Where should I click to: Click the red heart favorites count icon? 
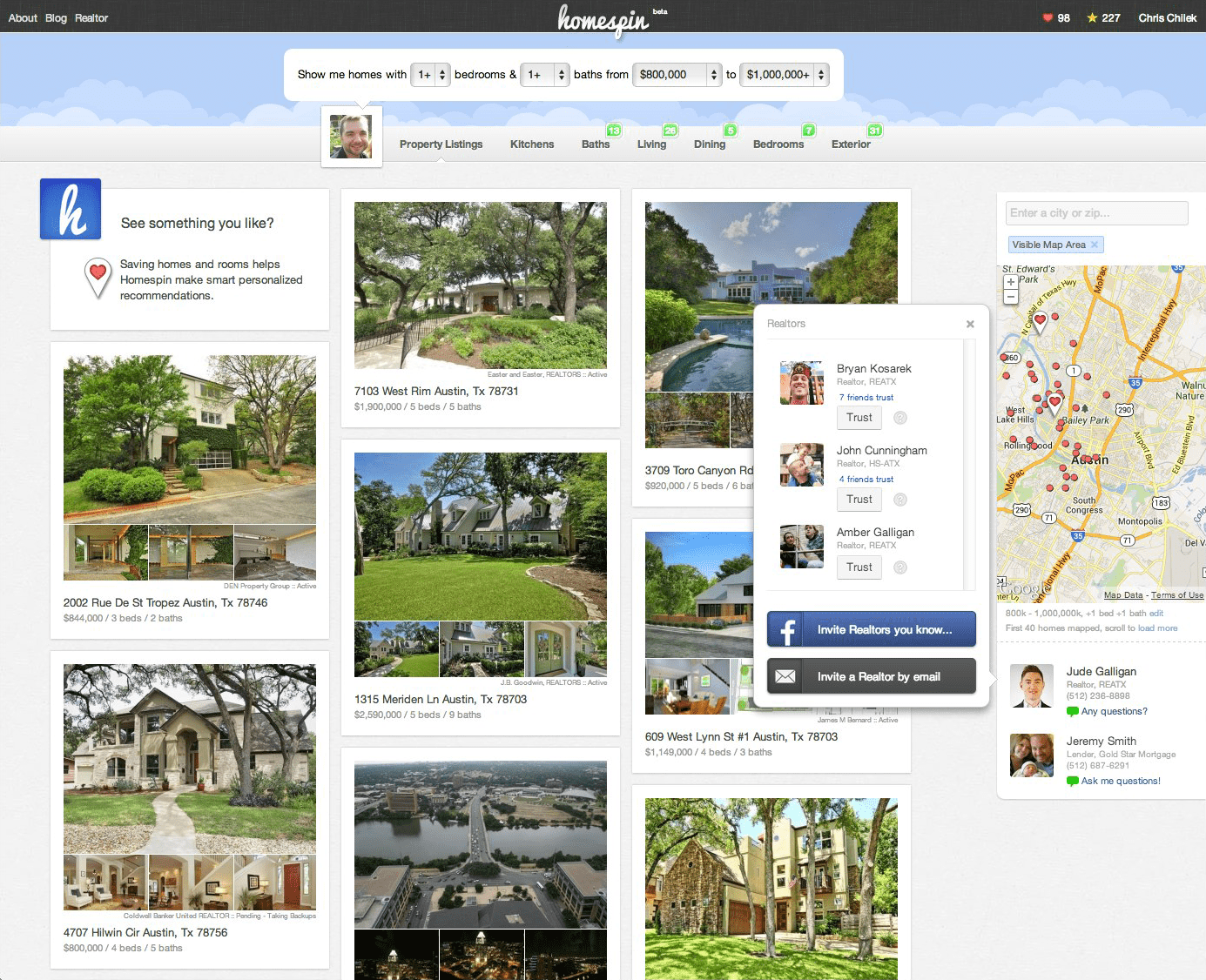point(1048,17)
